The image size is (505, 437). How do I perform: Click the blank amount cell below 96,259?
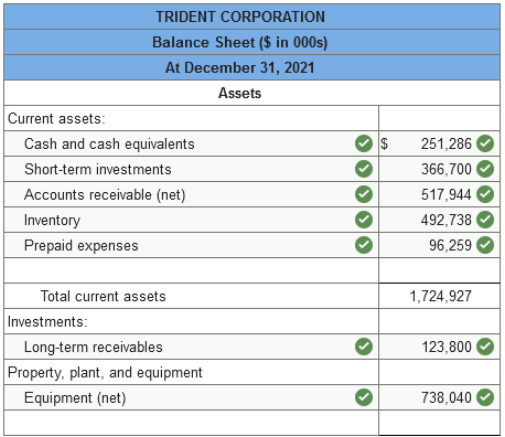439,270
